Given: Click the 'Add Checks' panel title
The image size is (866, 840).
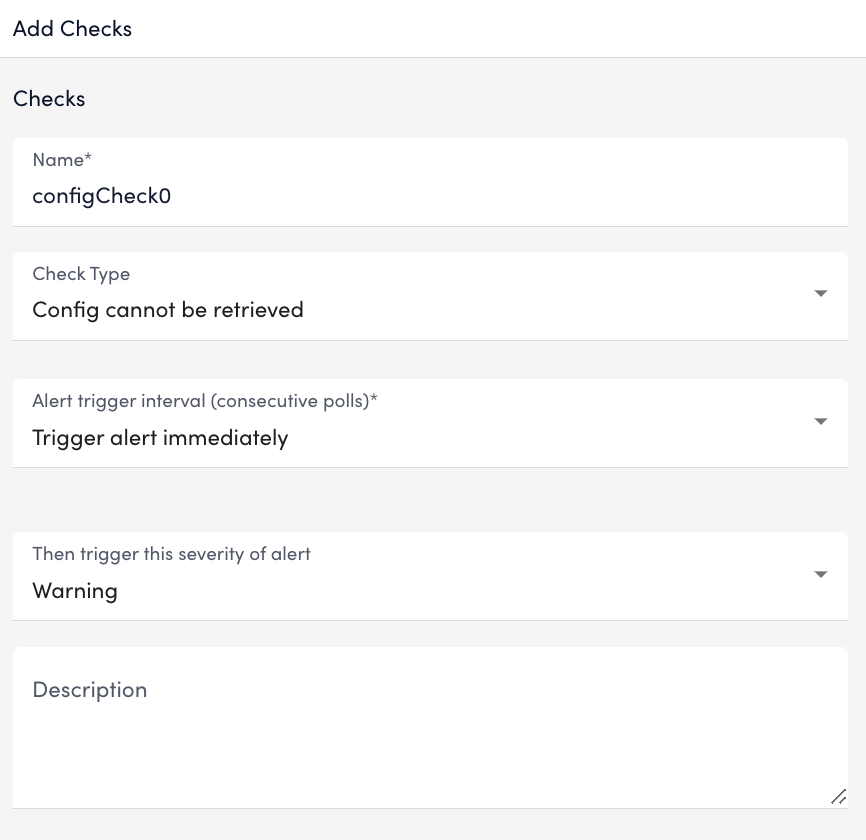Looking at the screenshot, I should coord(72,29).
